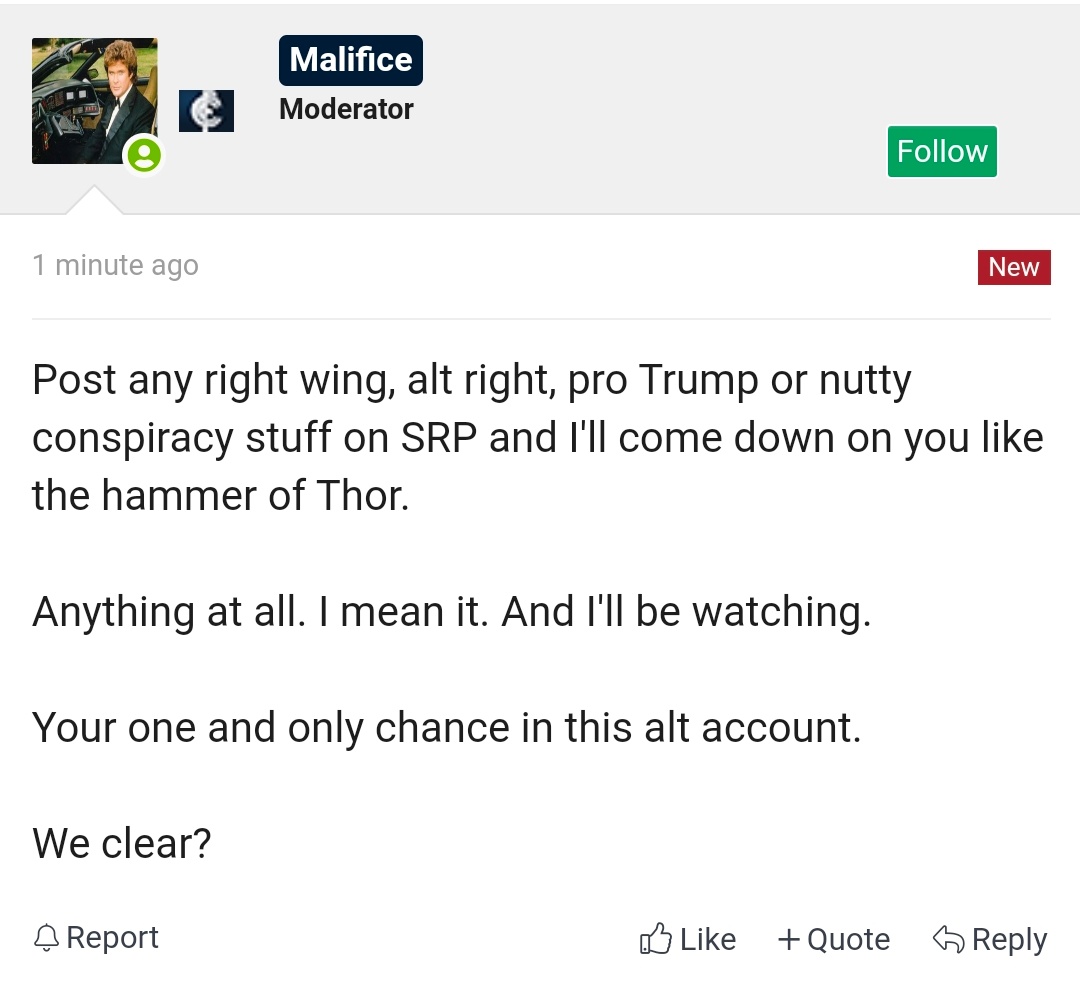The height and width of the screenshot is (994, 1080).
Task: Reply to Malifice's post
Action: click(1009, 940)
